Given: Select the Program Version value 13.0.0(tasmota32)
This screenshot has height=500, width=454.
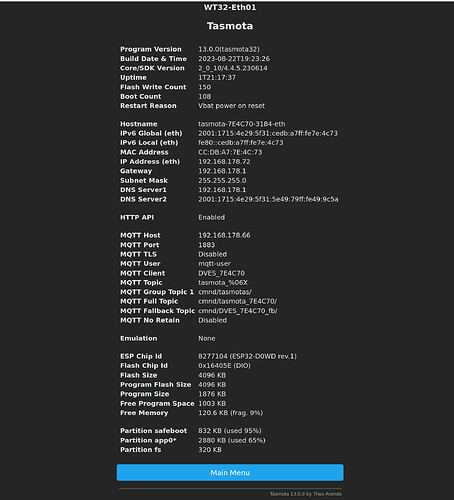Looking at the screenshot, I should [x=229, y=49].
